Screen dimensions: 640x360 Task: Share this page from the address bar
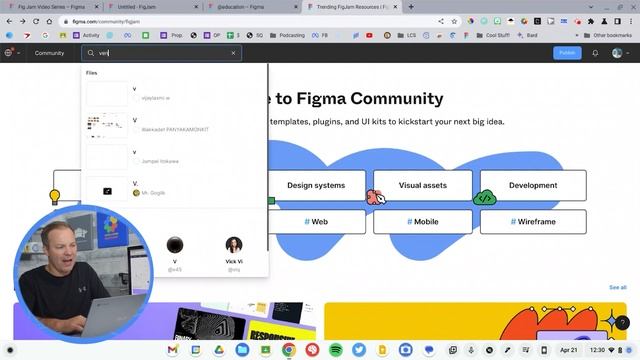tap(441, 21)
